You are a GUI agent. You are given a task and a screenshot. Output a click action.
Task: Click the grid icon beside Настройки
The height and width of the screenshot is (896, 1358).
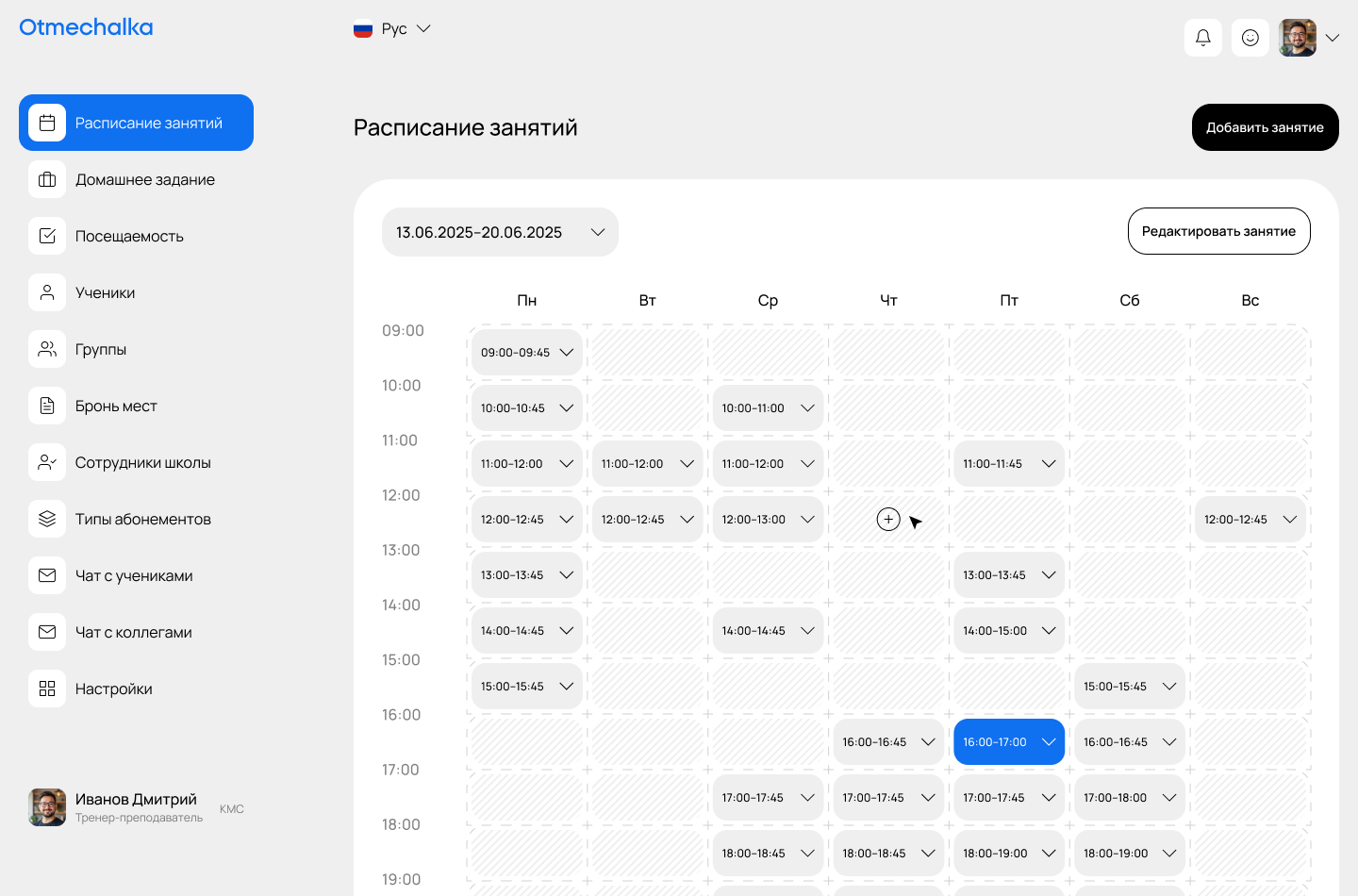[x=47, y=689]
